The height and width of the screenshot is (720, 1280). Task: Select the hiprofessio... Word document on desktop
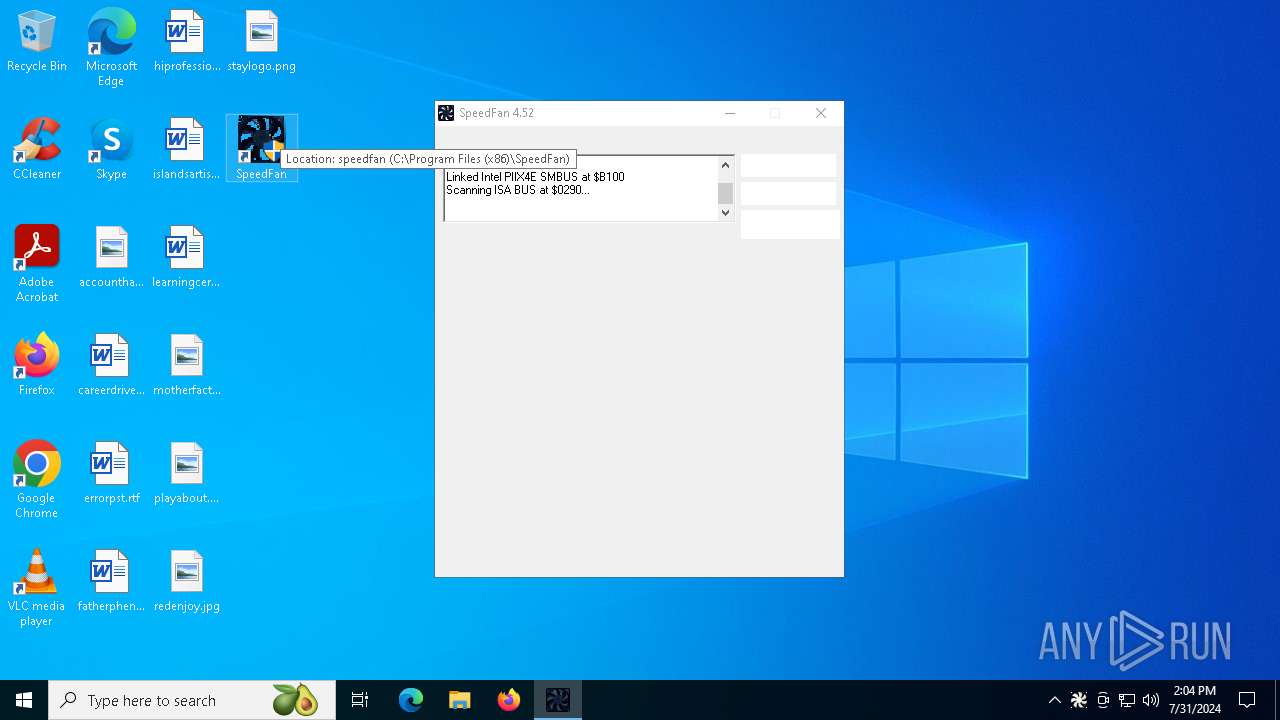pos(186,41)
